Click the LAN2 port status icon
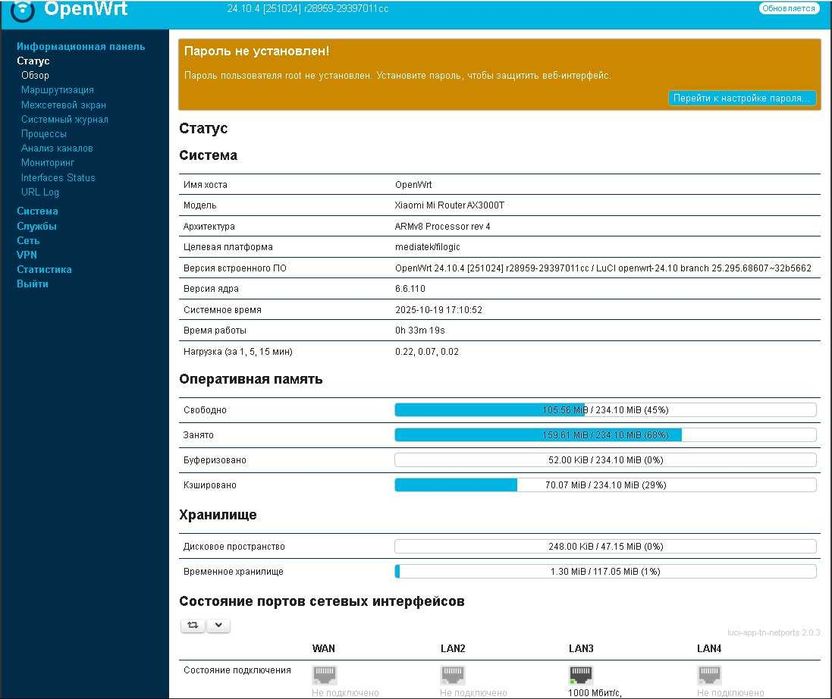The height and width of the screenshot is (699, 832). (453, 675)
